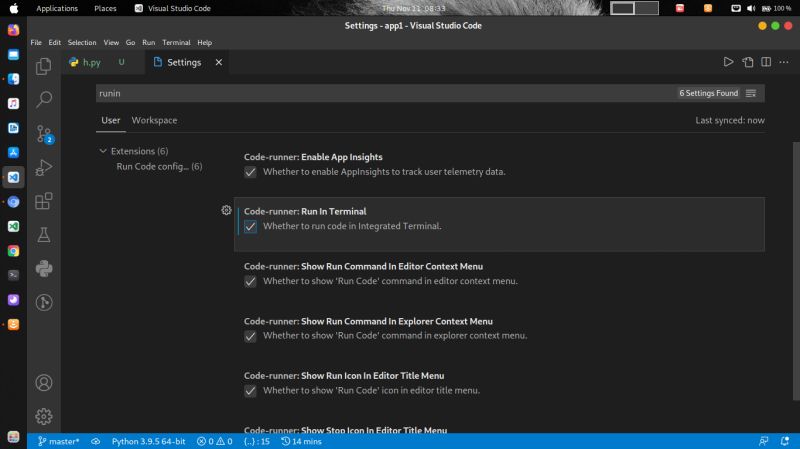Open the Terminal menu
The image size is (800, 449).
pos(176,42)
